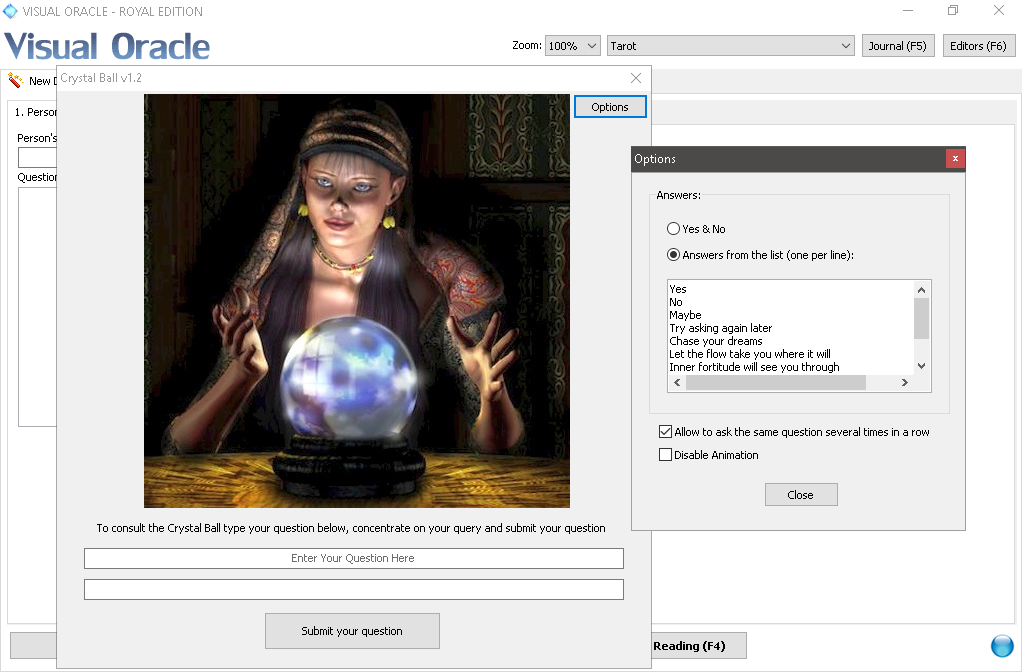Open the Zoom 100% dropdown

(572, 46)
